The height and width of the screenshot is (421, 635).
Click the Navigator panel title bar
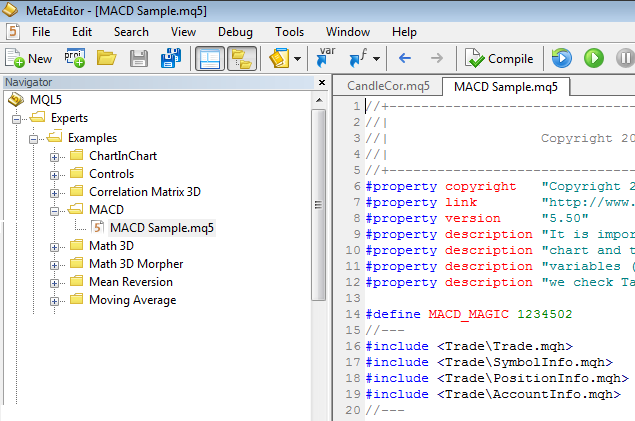(x=158, y=82)
